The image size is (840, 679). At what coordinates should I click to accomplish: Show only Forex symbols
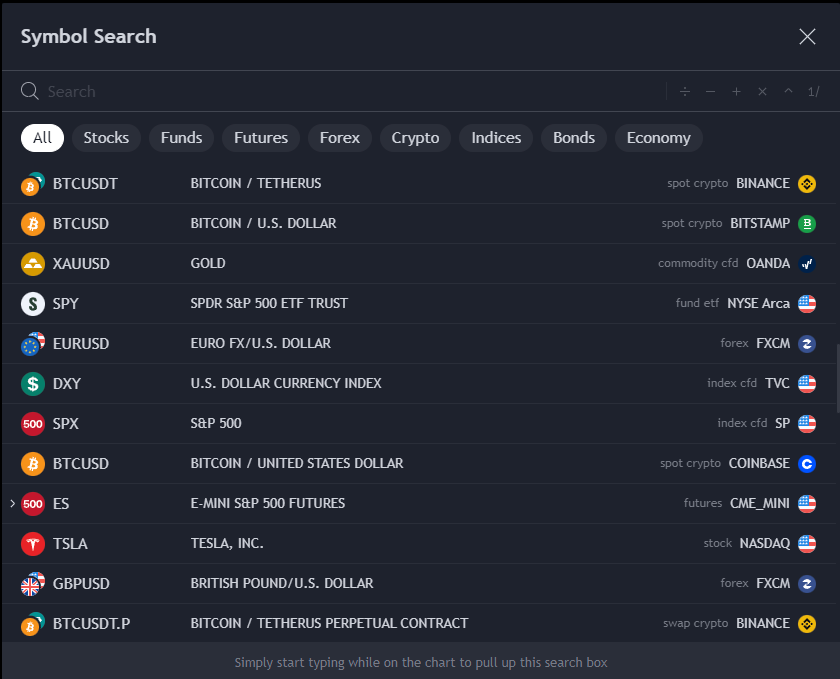(x=340, y=138)
